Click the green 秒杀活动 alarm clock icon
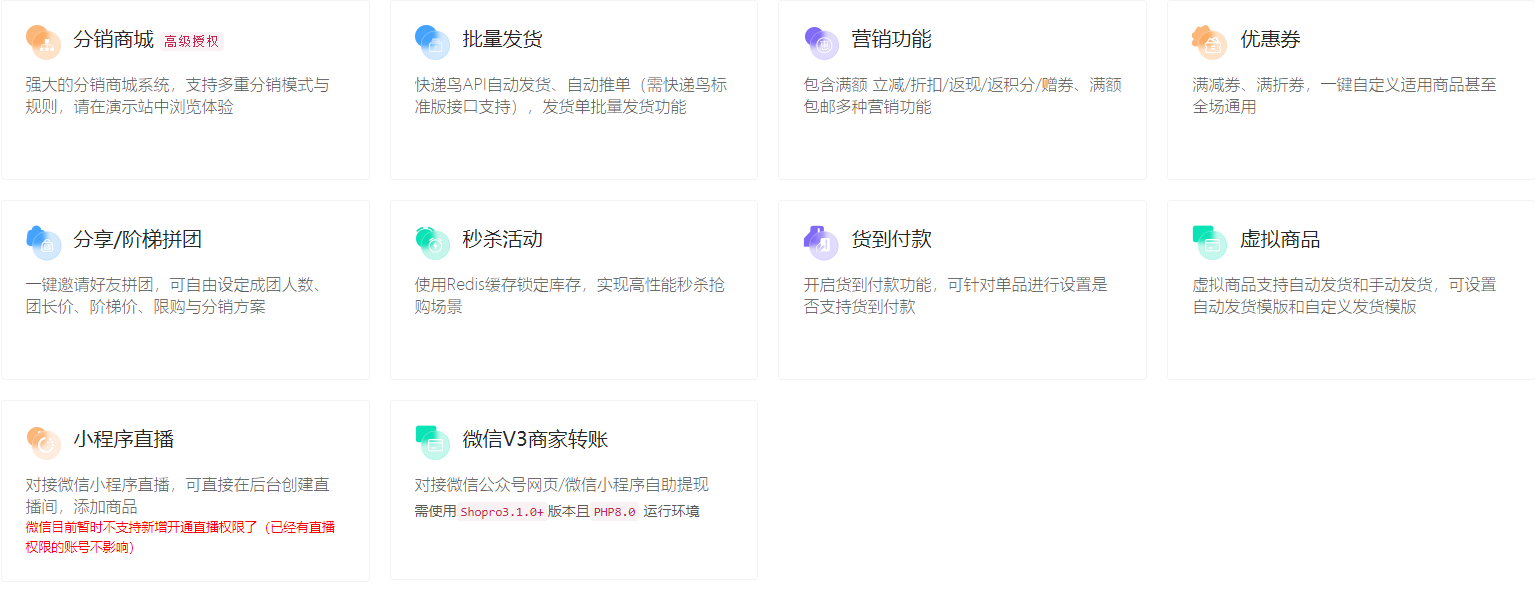 coord(432,241)
